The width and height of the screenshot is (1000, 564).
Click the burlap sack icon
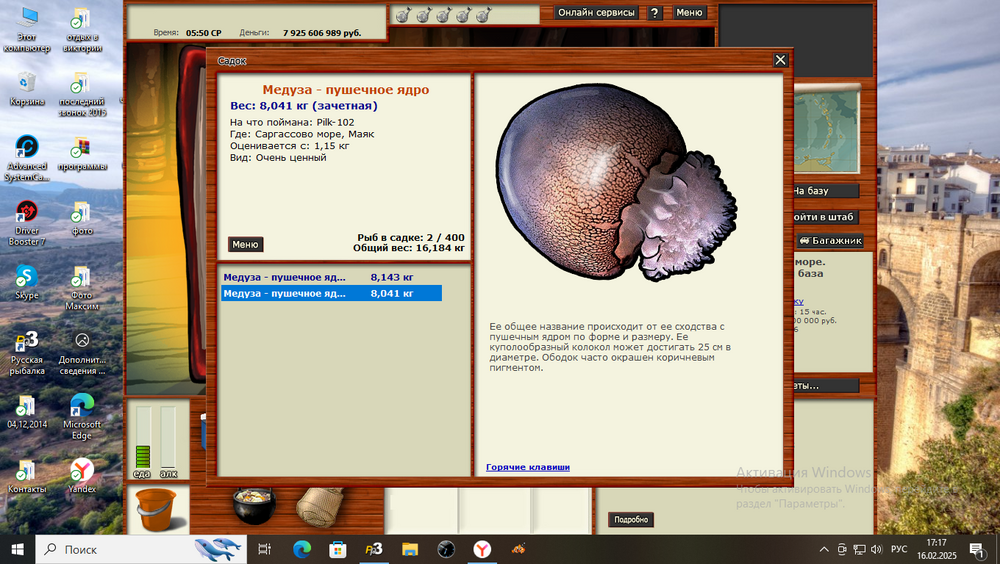(320, 507)
